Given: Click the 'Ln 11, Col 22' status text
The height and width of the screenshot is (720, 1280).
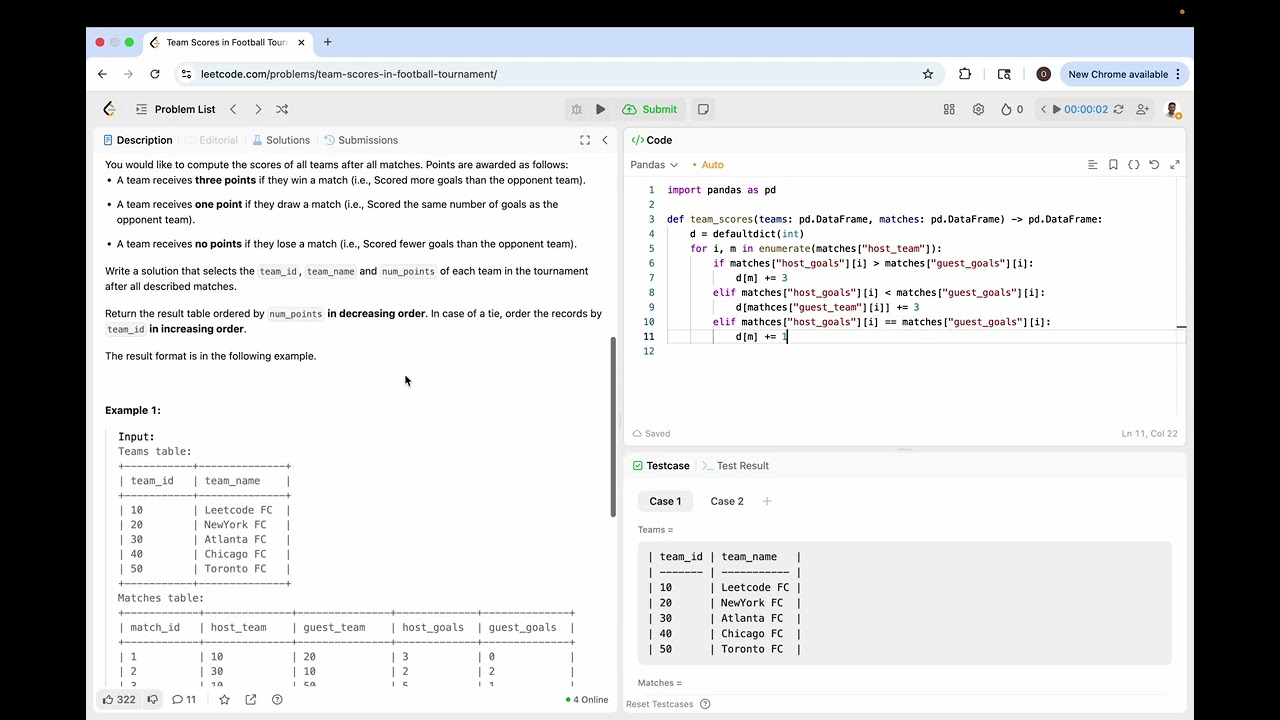Looking at the screenshot, I should [x=1149, y=434].
